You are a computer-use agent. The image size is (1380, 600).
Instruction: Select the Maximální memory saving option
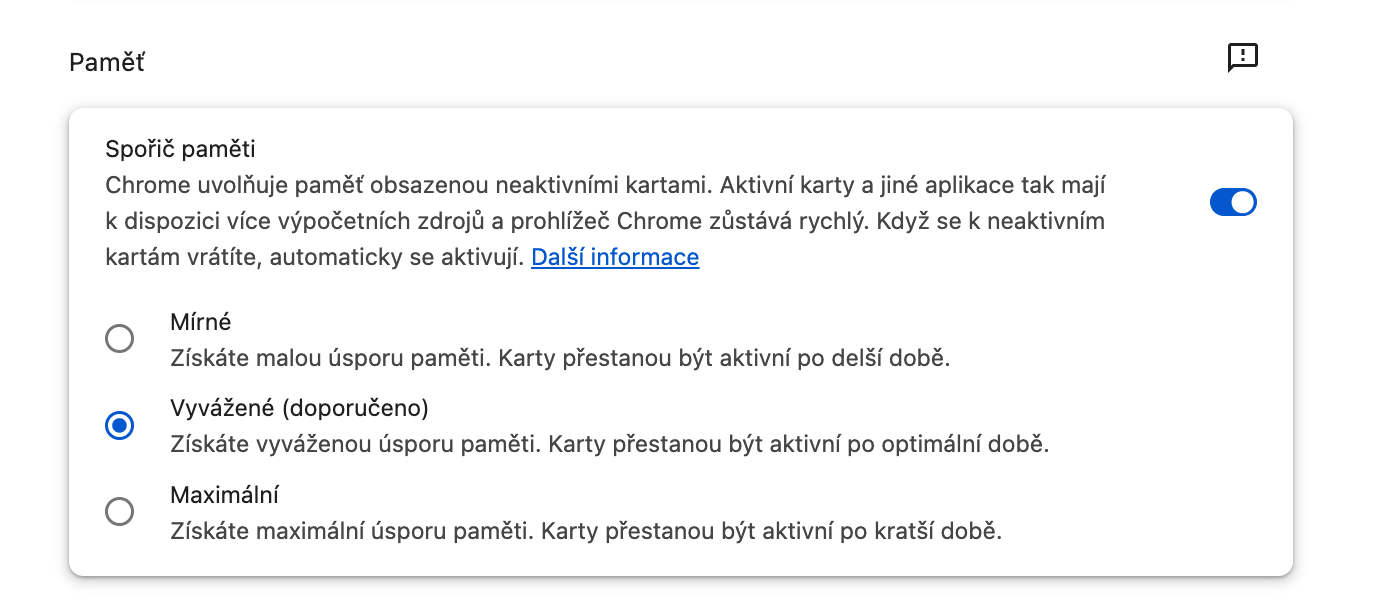pos(119,511)
